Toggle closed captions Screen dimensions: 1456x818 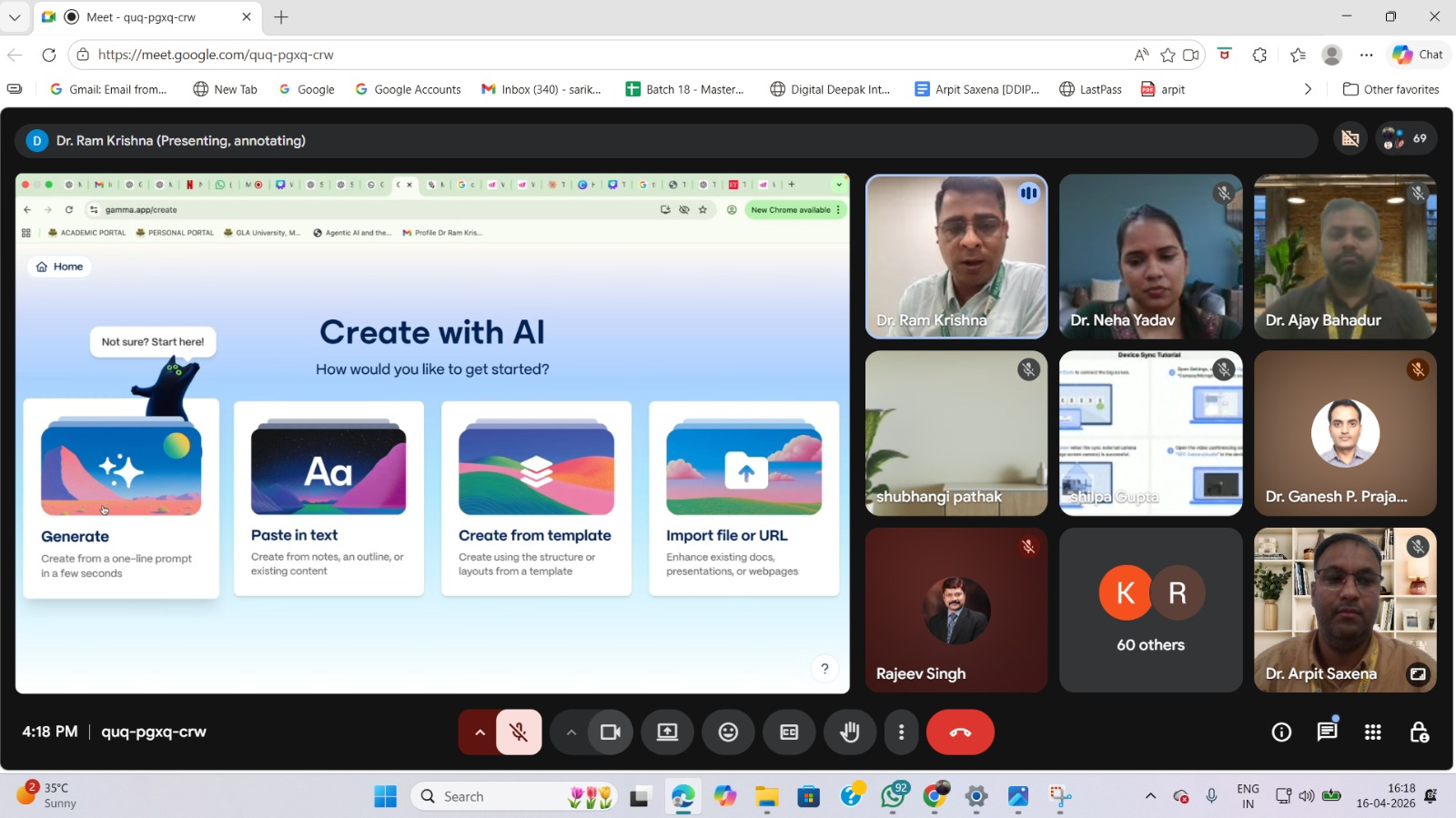789,732
